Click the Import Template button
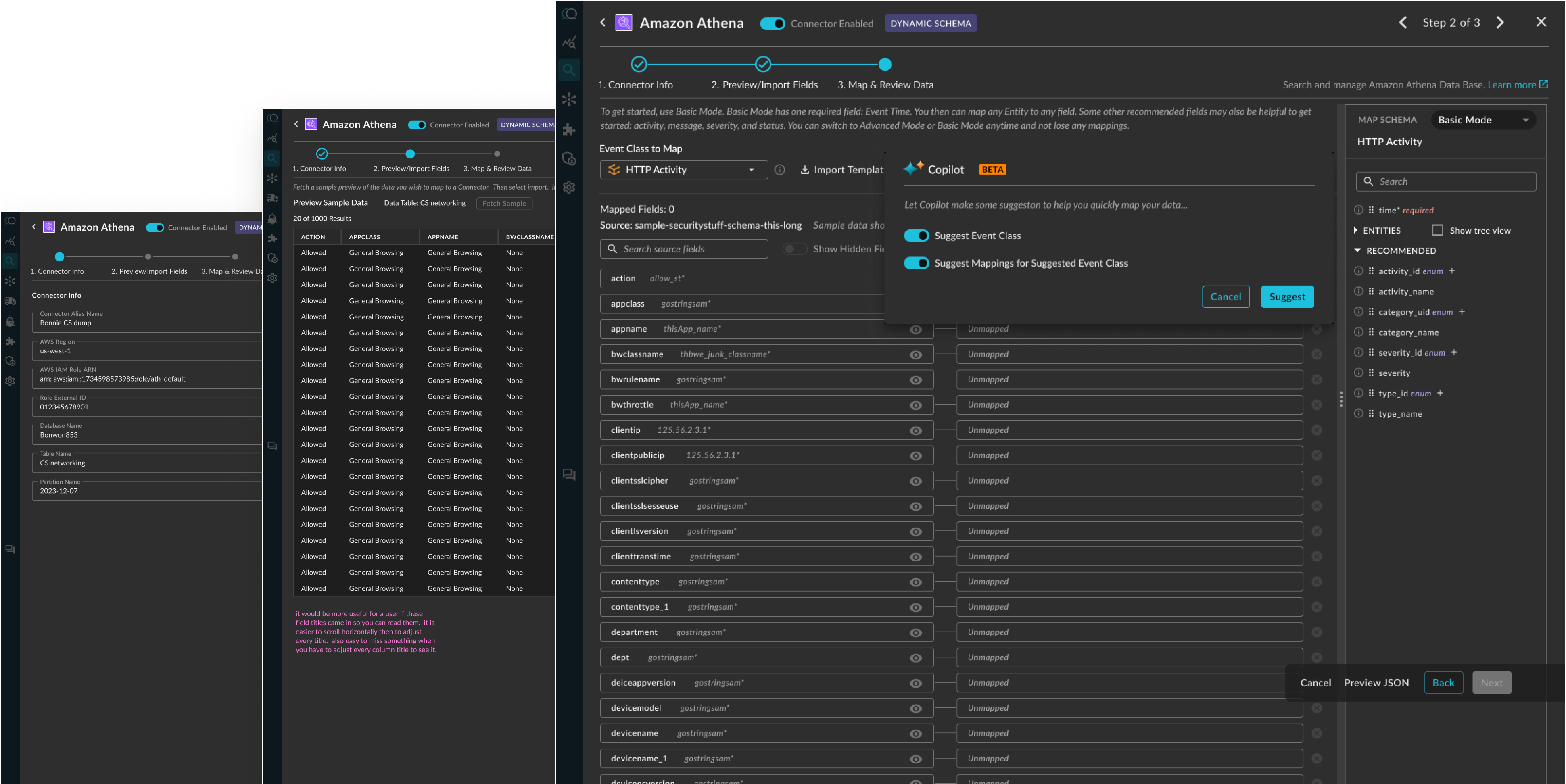1566x784 pixels. pos(842,169)
